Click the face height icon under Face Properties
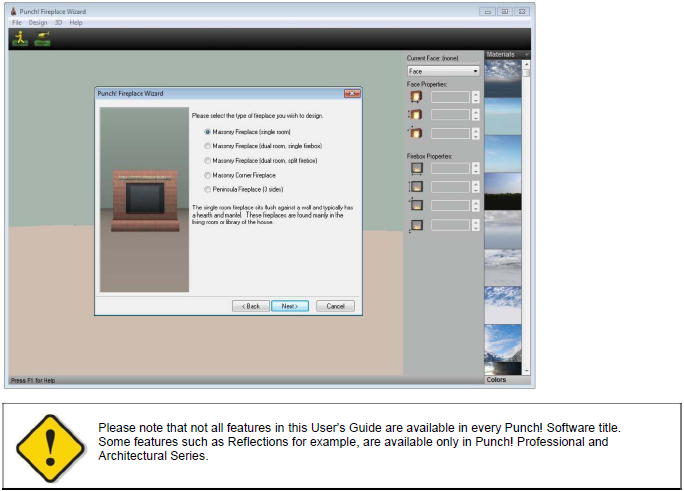Image resolution: width=684 pixels, height=491 pixels. point(415,115)
